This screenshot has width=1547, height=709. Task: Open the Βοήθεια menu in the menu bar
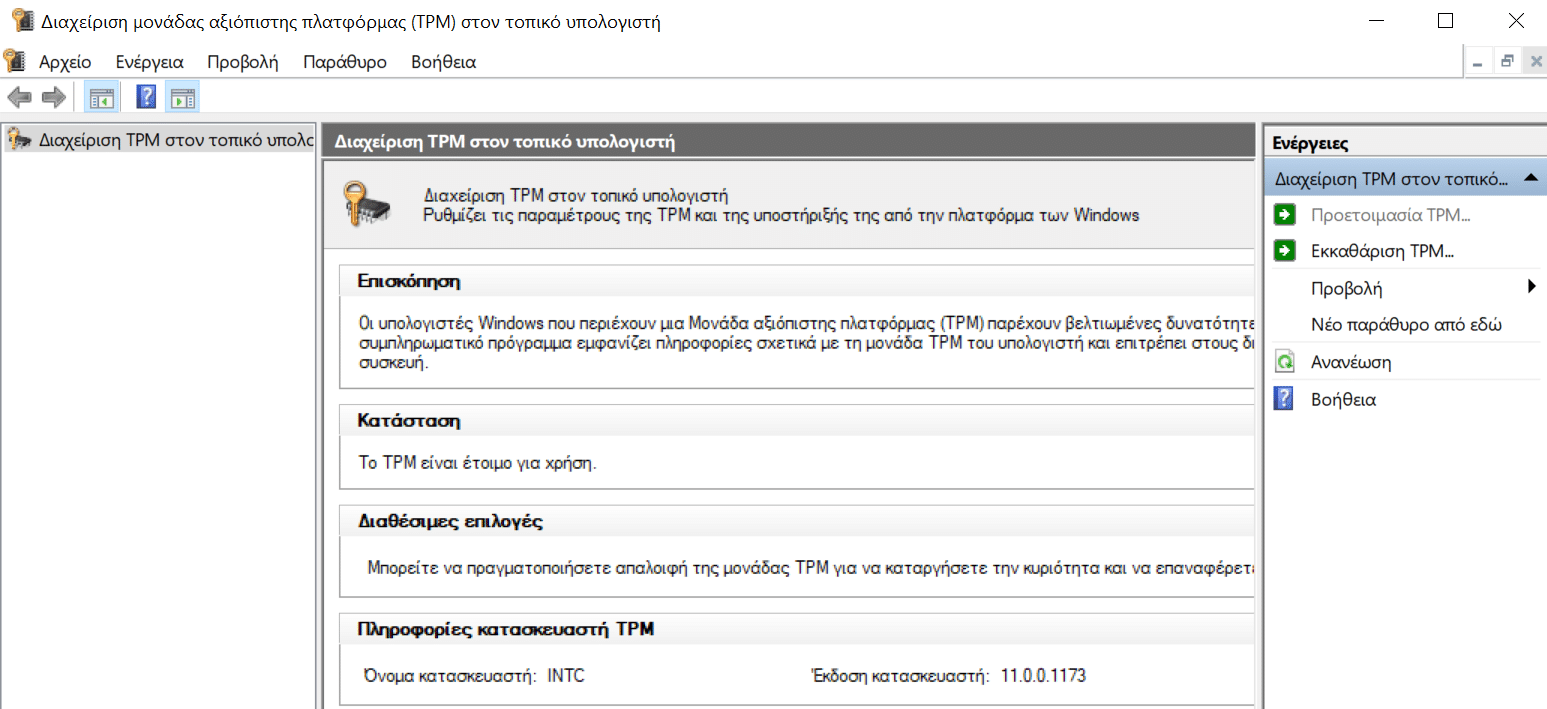(444, 62)
